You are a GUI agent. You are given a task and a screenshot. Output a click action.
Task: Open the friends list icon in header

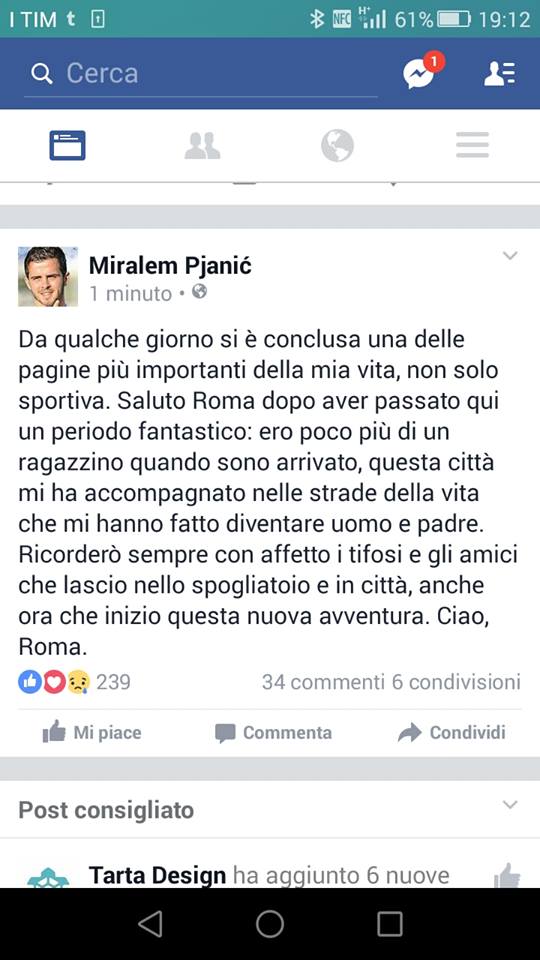coord(500,73)
